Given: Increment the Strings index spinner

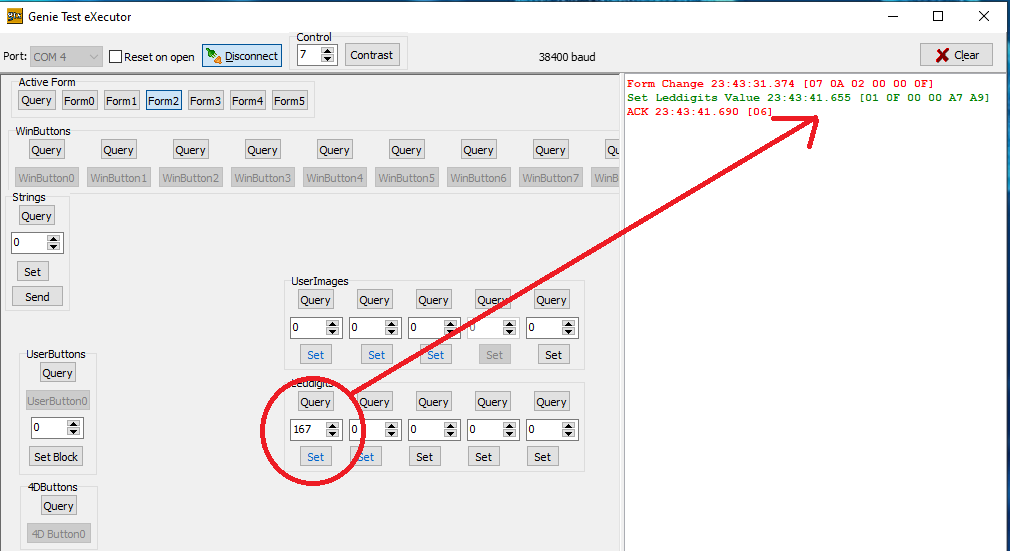Looking at the screenshot, I should pos(54,239).
